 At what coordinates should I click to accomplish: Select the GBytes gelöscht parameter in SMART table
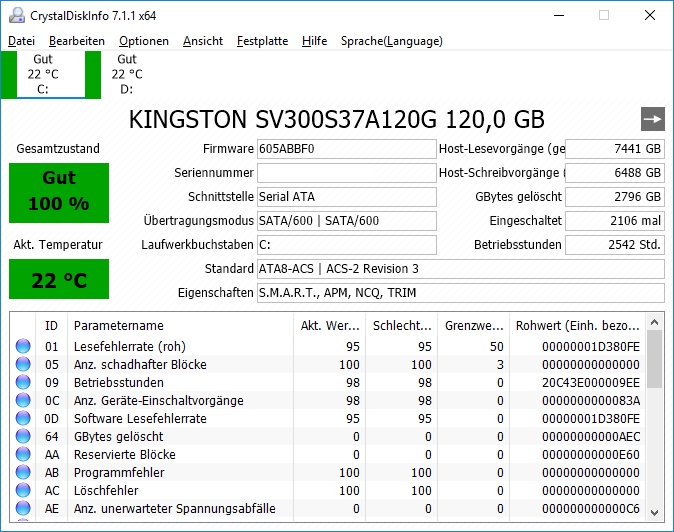(x=119, y=437)
